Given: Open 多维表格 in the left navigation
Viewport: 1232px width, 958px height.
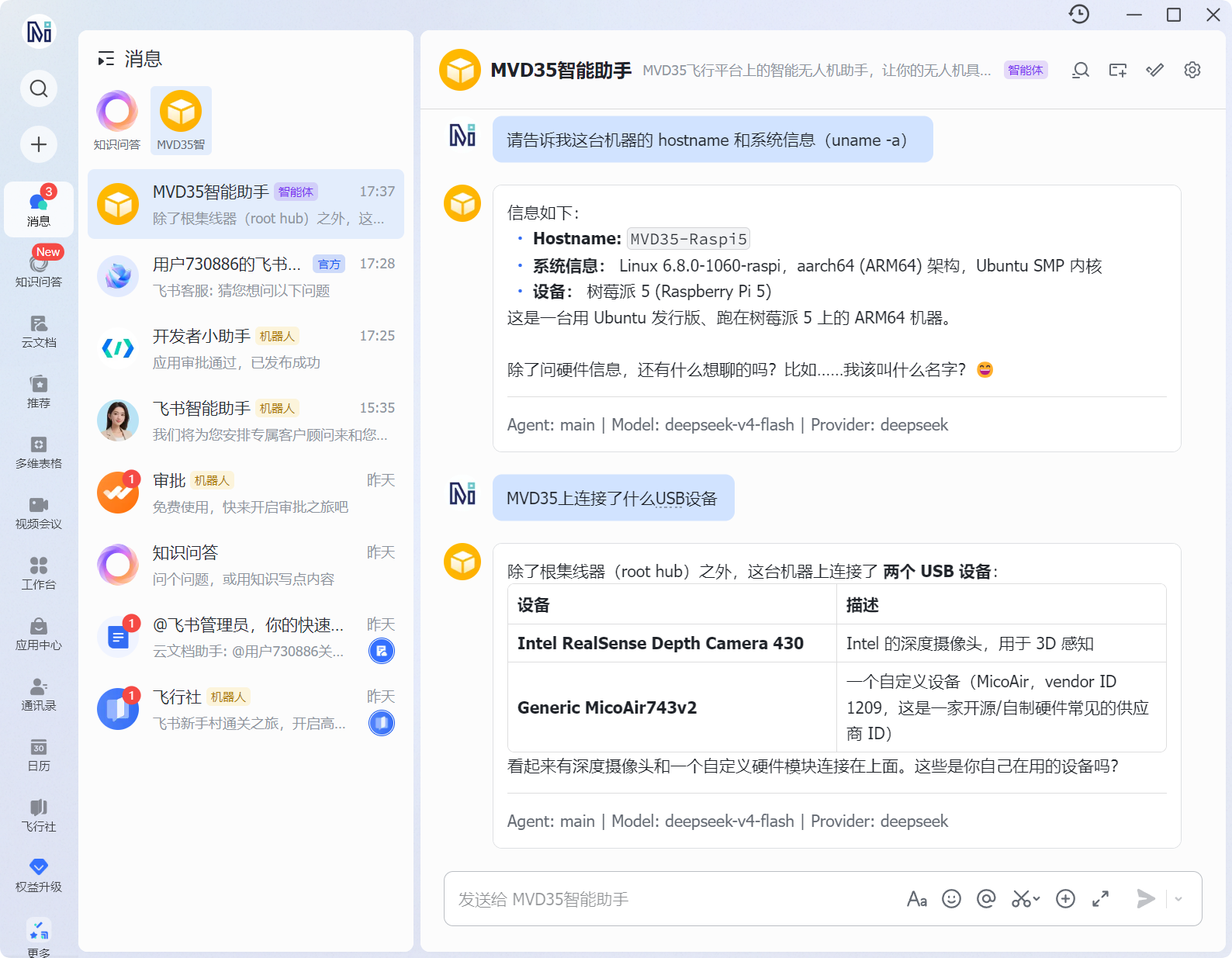Looking at the screenshot, I should pos(39,452).
